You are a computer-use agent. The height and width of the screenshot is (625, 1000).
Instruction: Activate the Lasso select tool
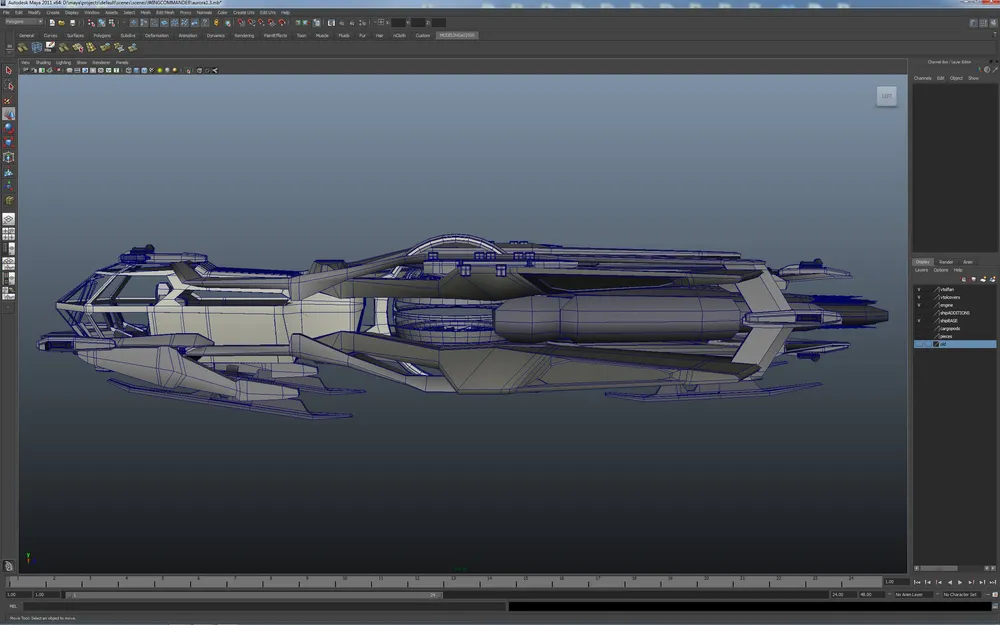point(8,86)
